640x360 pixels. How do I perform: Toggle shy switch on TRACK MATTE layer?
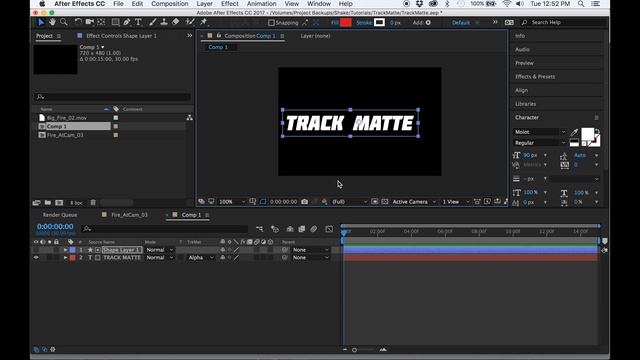[222, 258]
